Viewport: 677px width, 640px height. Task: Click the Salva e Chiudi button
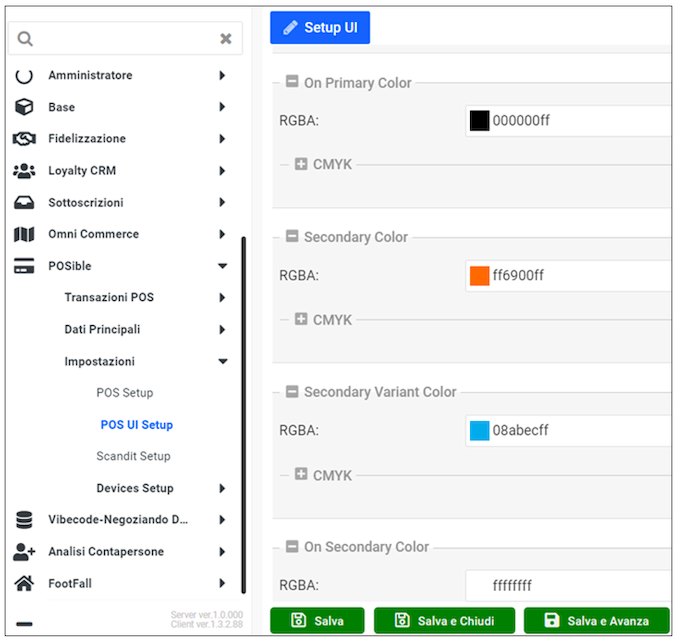444,621
